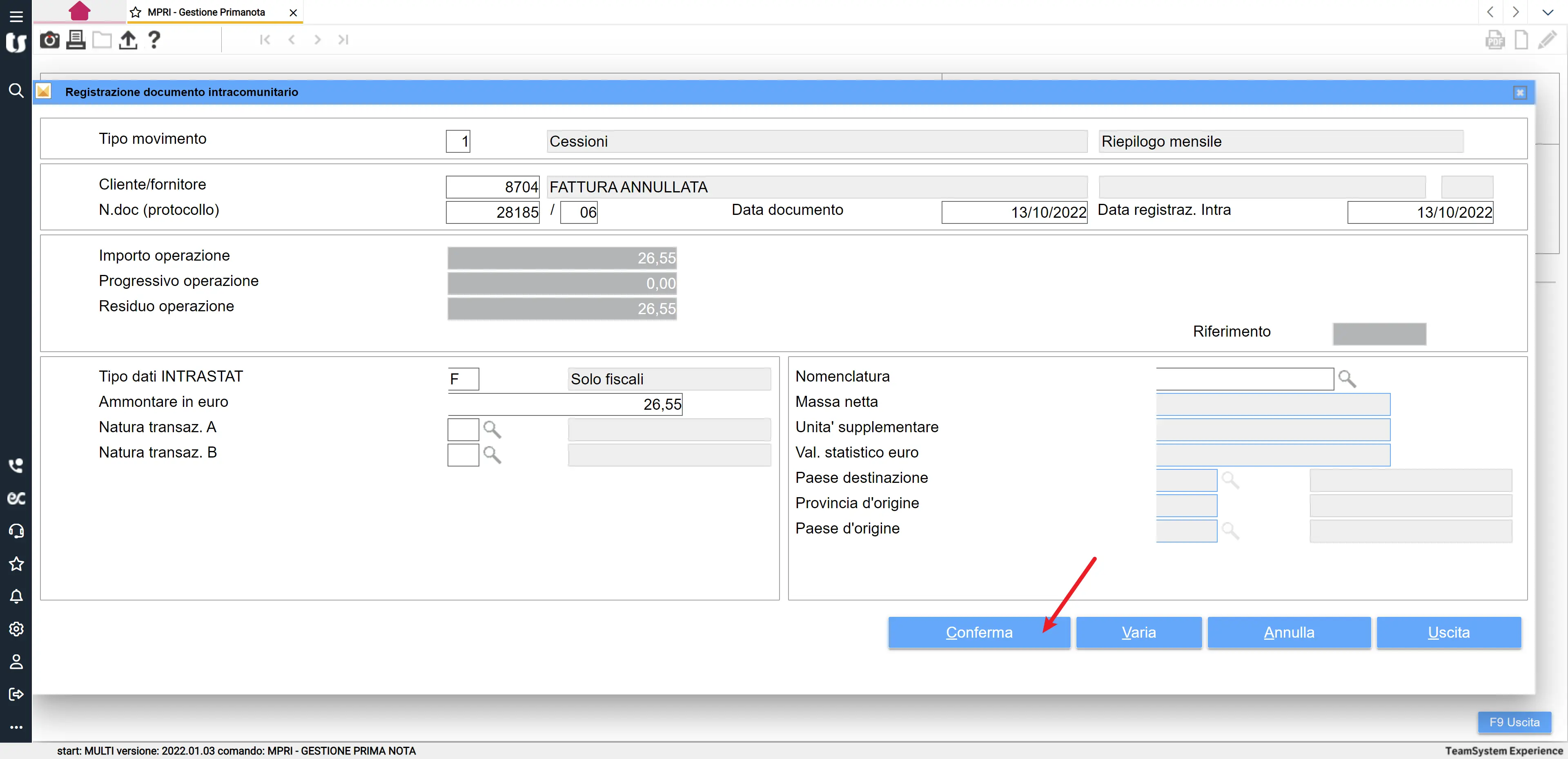Switch to MPRI - Gestione Primanota tab

point(206,12)
